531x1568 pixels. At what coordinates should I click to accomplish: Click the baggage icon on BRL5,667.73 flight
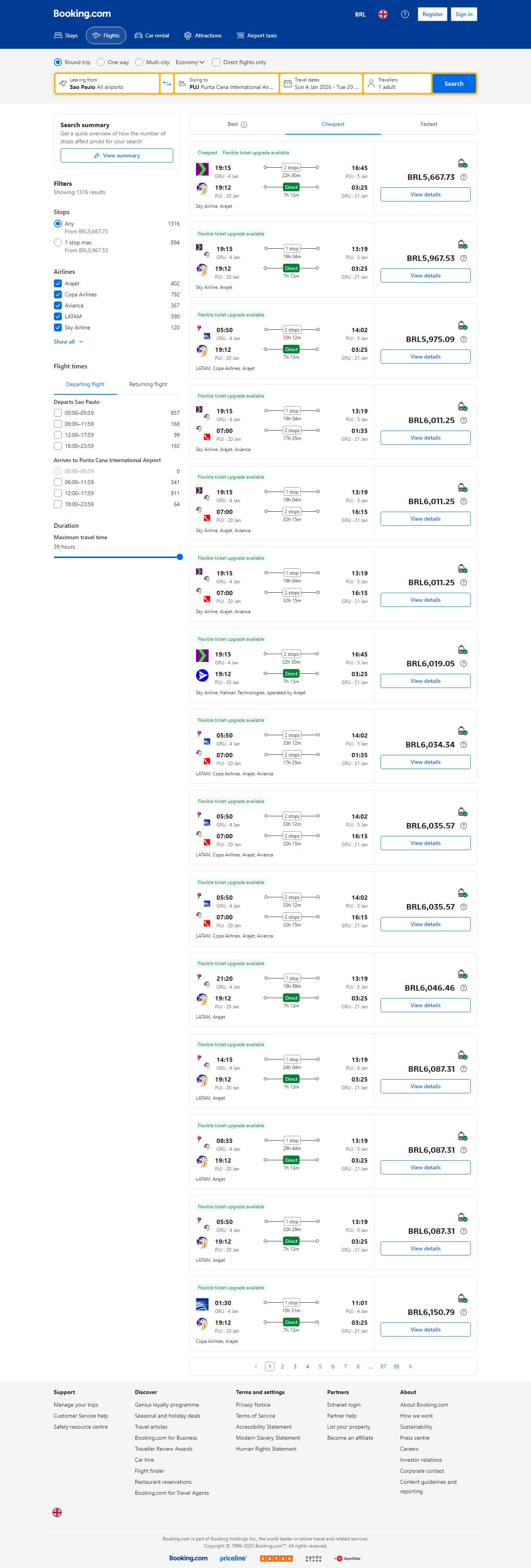462,163
